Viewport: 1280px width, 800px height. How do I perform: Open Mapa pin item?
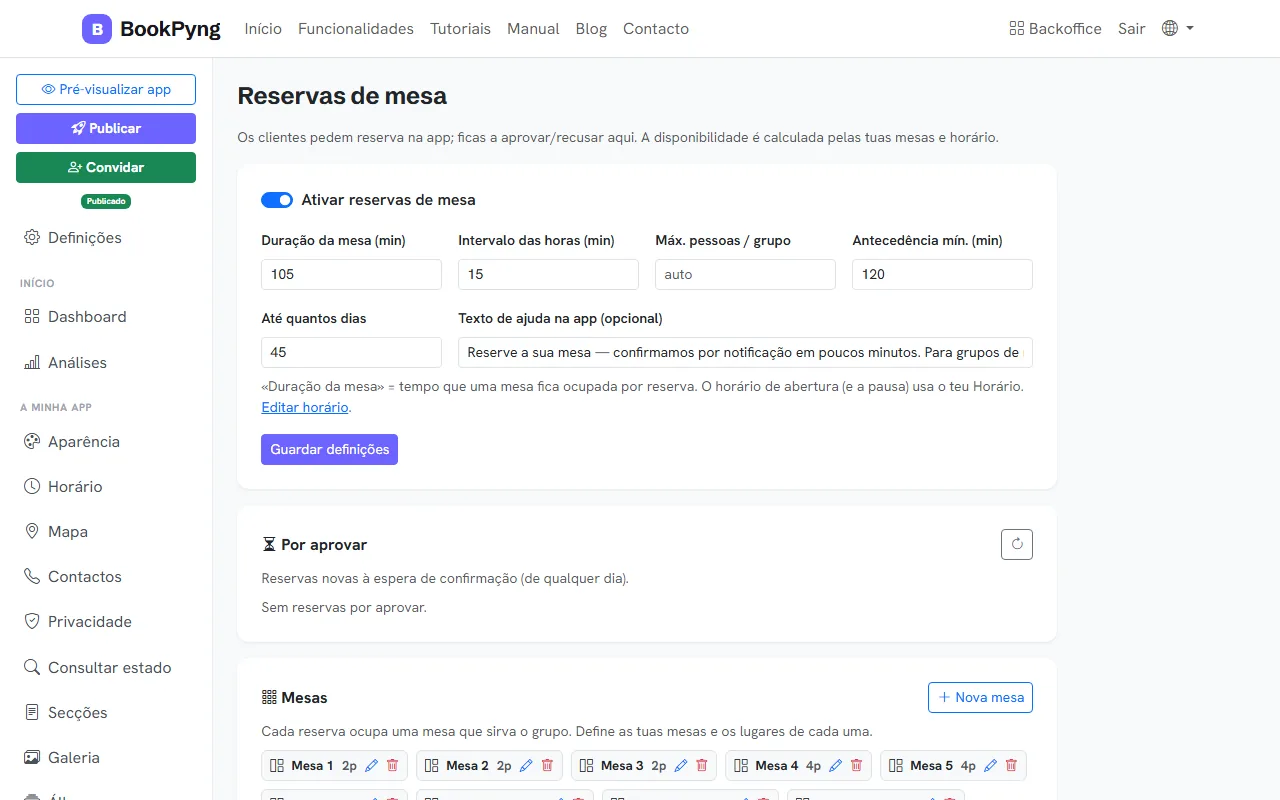(55, 531)
